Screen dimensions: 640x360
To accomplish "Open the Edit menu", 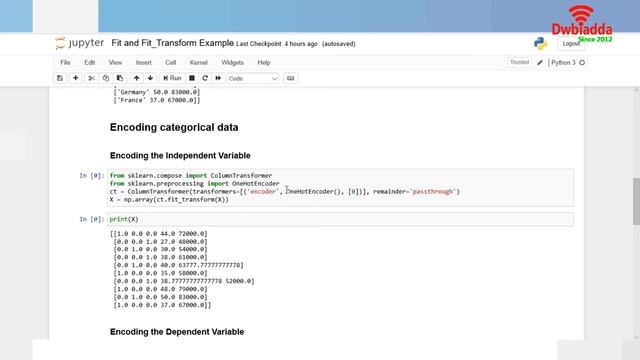I will tap(89, 62).
